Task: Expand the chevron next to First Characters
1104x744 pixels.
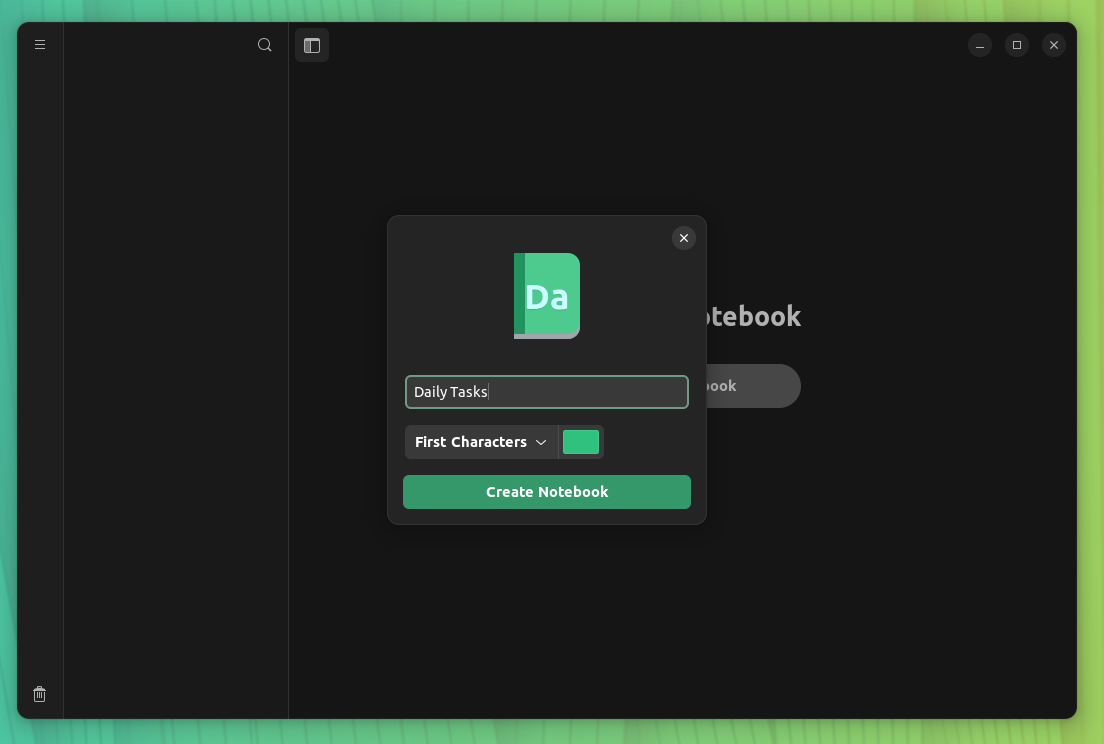Action: coord(541,441)
